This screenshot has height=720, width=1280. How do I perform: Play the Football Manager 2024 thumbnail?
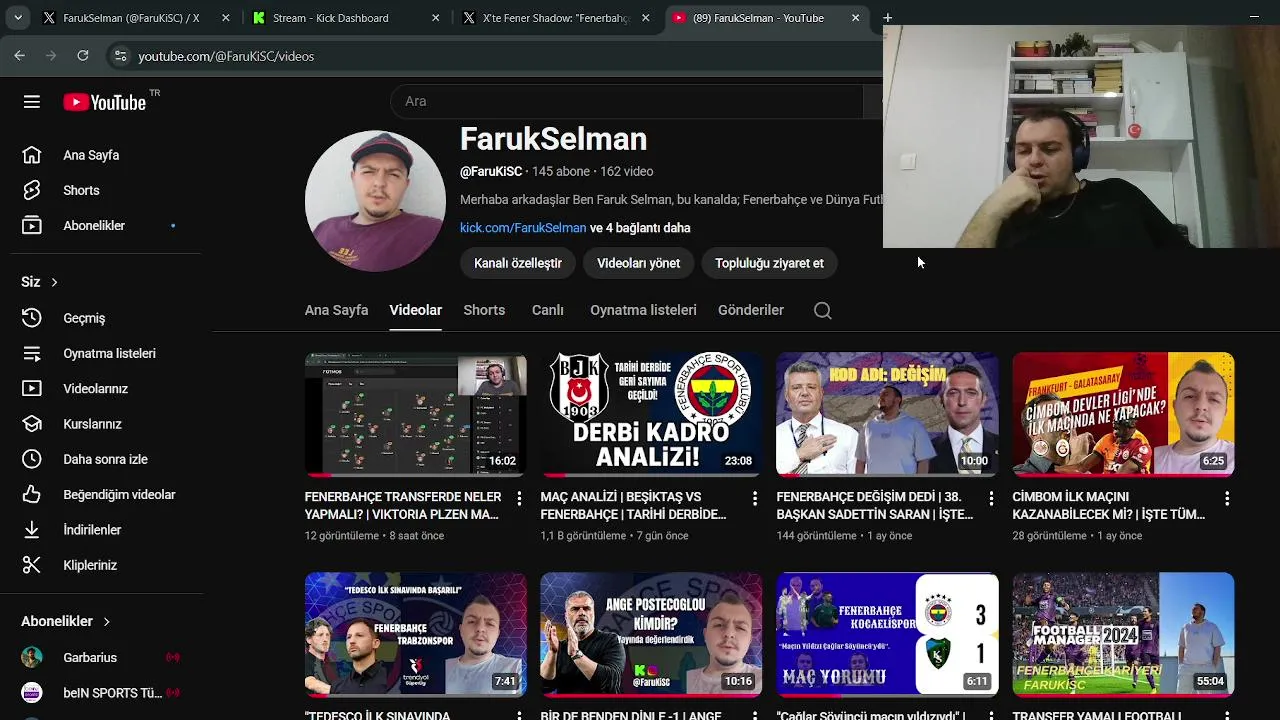click(x=1123, y=634)
